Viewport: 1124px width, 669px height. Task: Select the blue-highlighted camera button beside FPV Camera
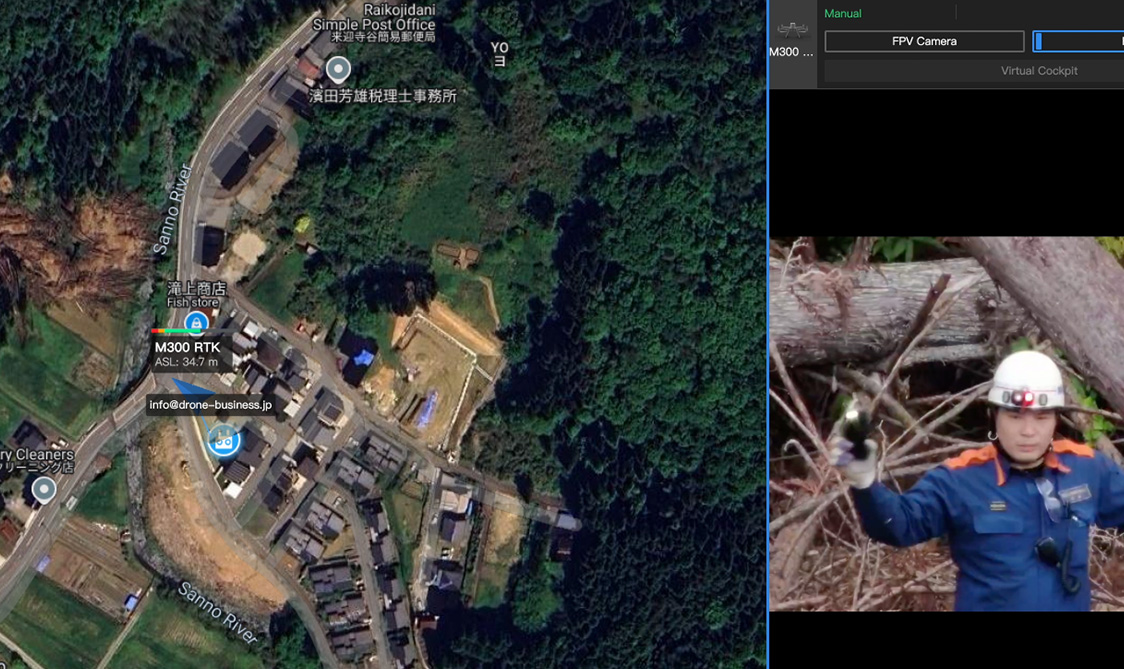1078,41
